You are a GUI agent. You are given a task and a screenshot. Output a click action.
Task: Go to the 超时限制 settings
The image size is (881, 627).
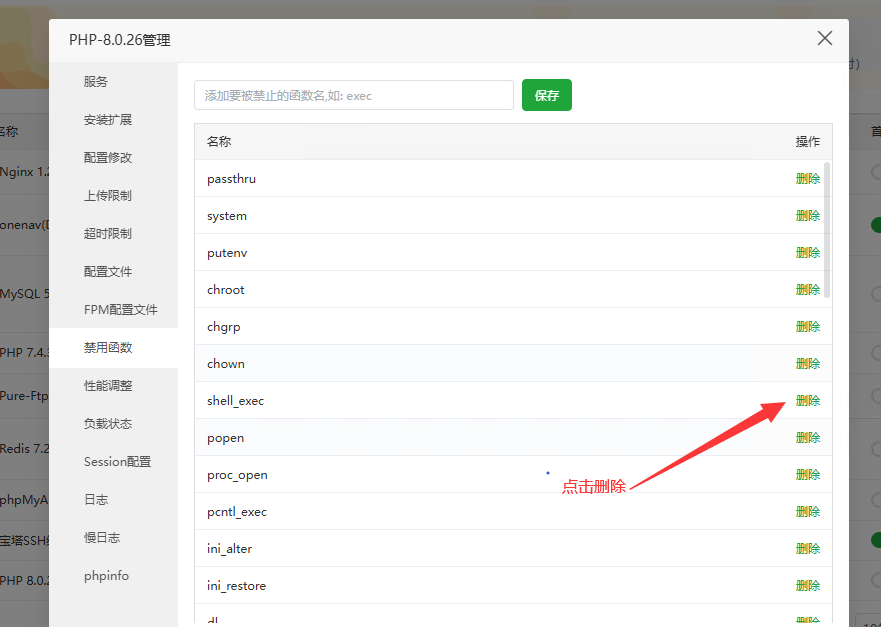coord(108,234)
